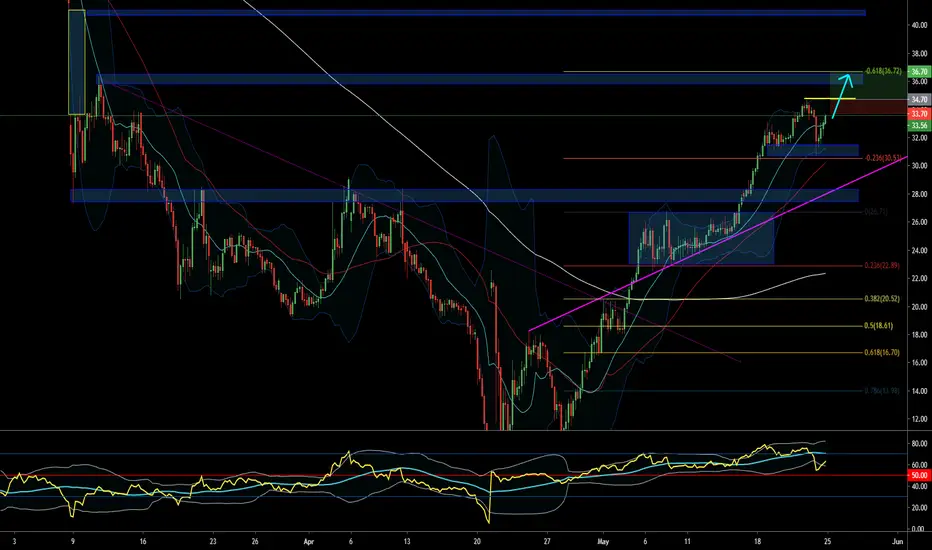Image resolution: width=932 pixels, height=550 pixels.
Task: Click the 18 date on time axis
Action: click(757, 542)
